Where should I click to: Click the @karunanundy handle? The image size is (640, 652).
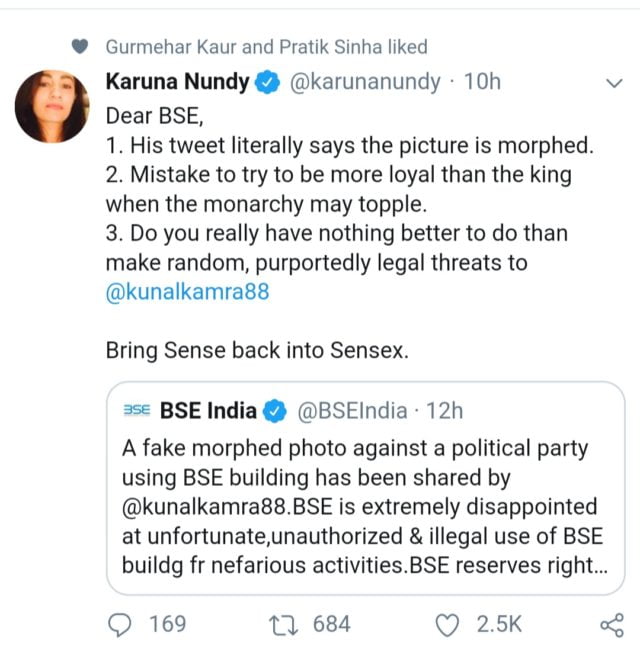click(365, 82)
